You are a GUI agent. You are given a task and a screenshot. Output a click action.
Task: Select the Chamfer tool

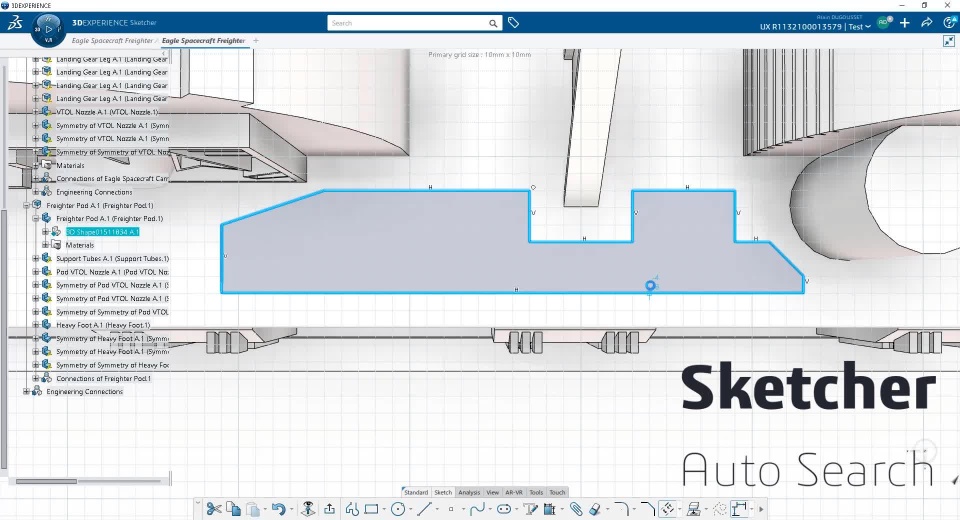tap(648, 509)
